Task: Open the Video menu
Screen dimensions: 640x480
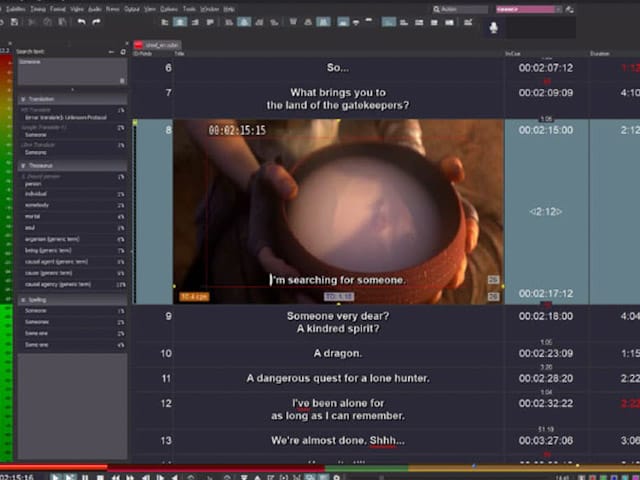Action: point(77,9)
